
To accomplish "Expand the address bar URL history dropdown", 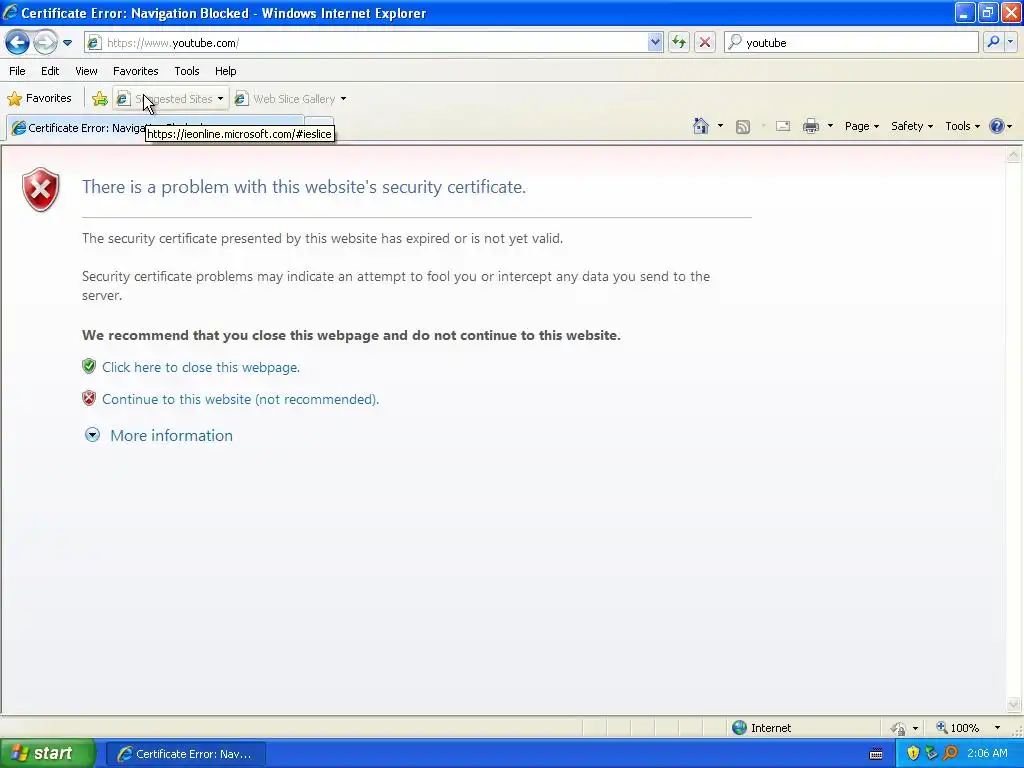I will 655,43.
